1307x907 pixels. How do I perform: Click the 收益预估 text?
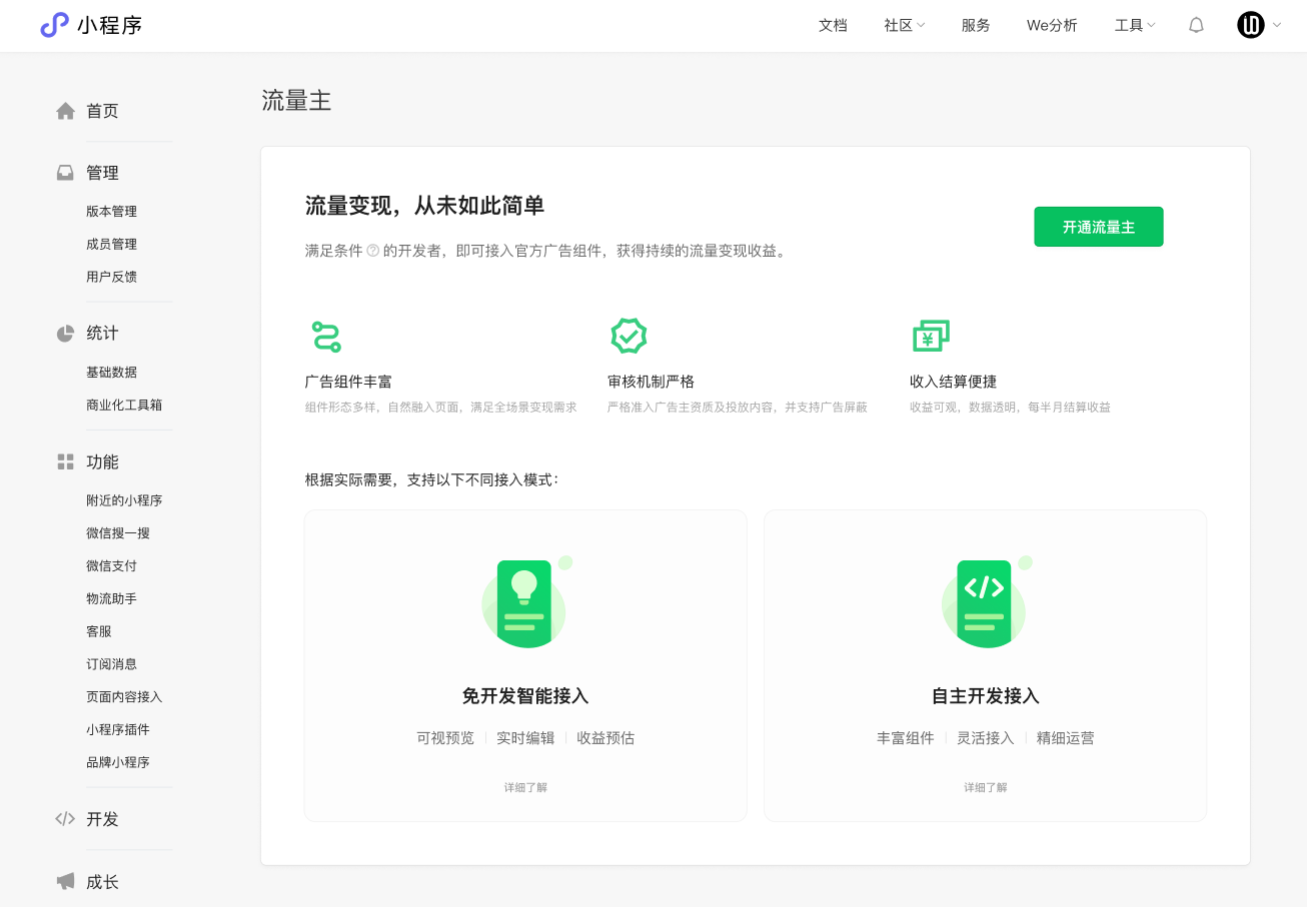click(606, 738)
